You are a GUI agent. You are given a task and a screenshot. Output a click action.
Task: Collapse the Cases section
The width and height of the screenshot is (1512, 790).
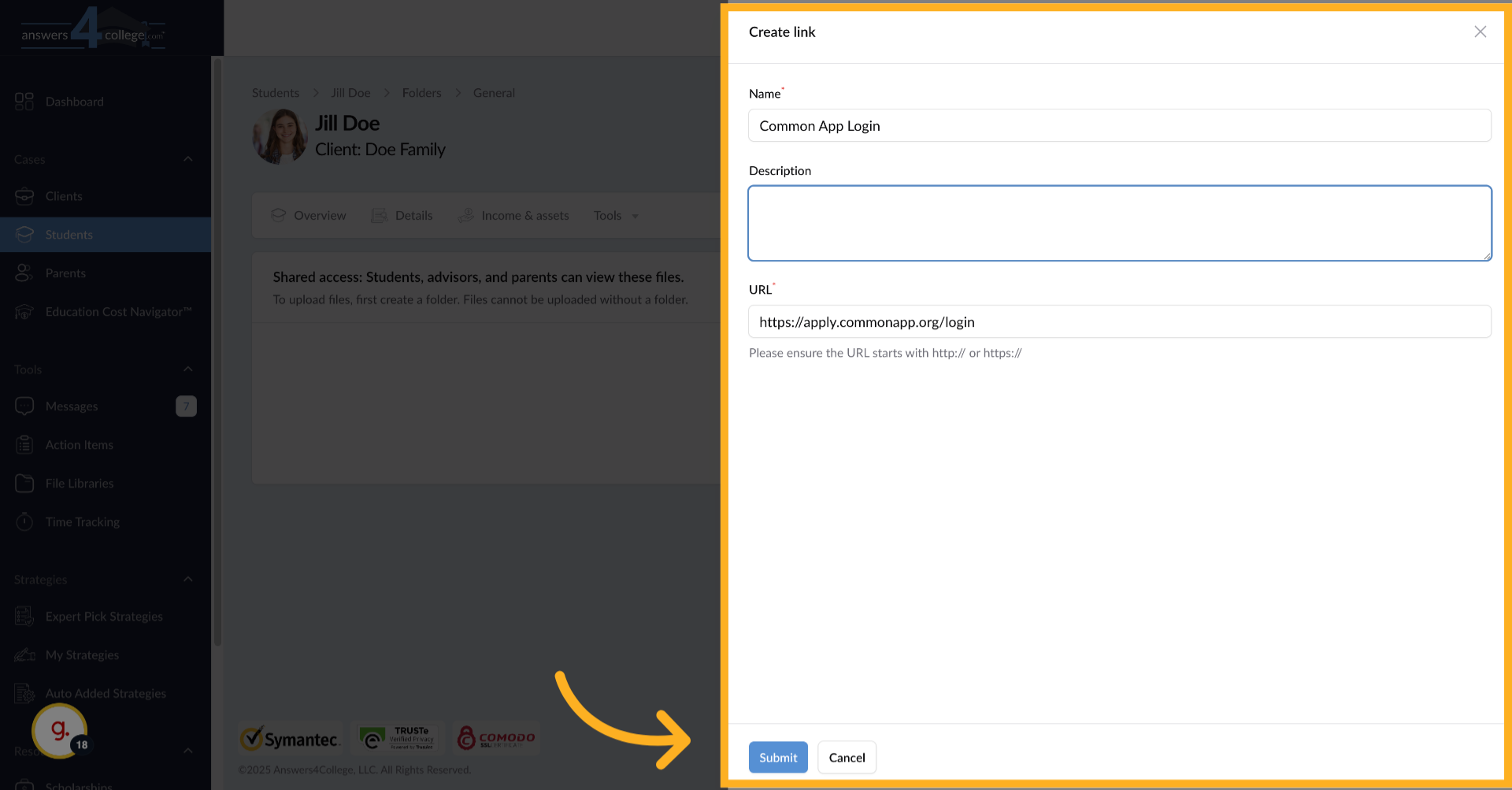187,159
